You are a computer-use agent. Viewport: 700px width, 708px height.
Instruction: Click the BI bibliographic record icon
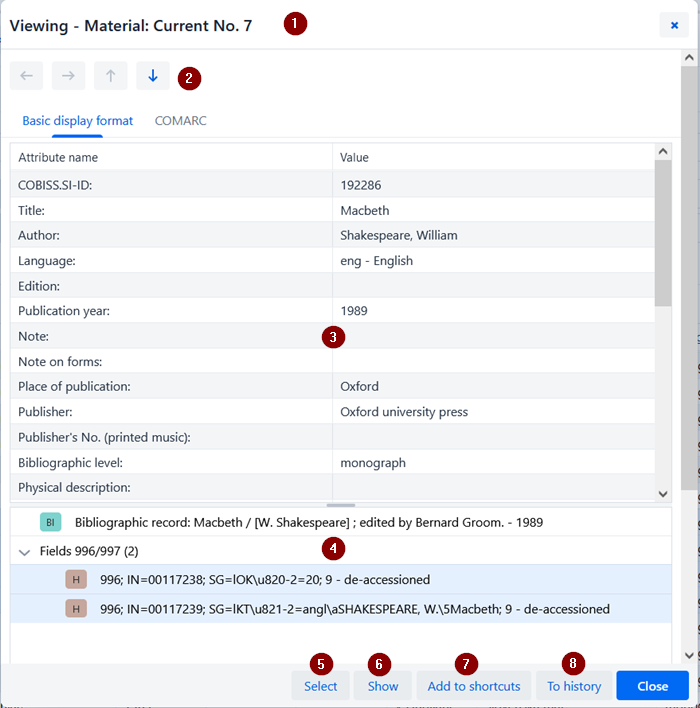tap(50, 522)
